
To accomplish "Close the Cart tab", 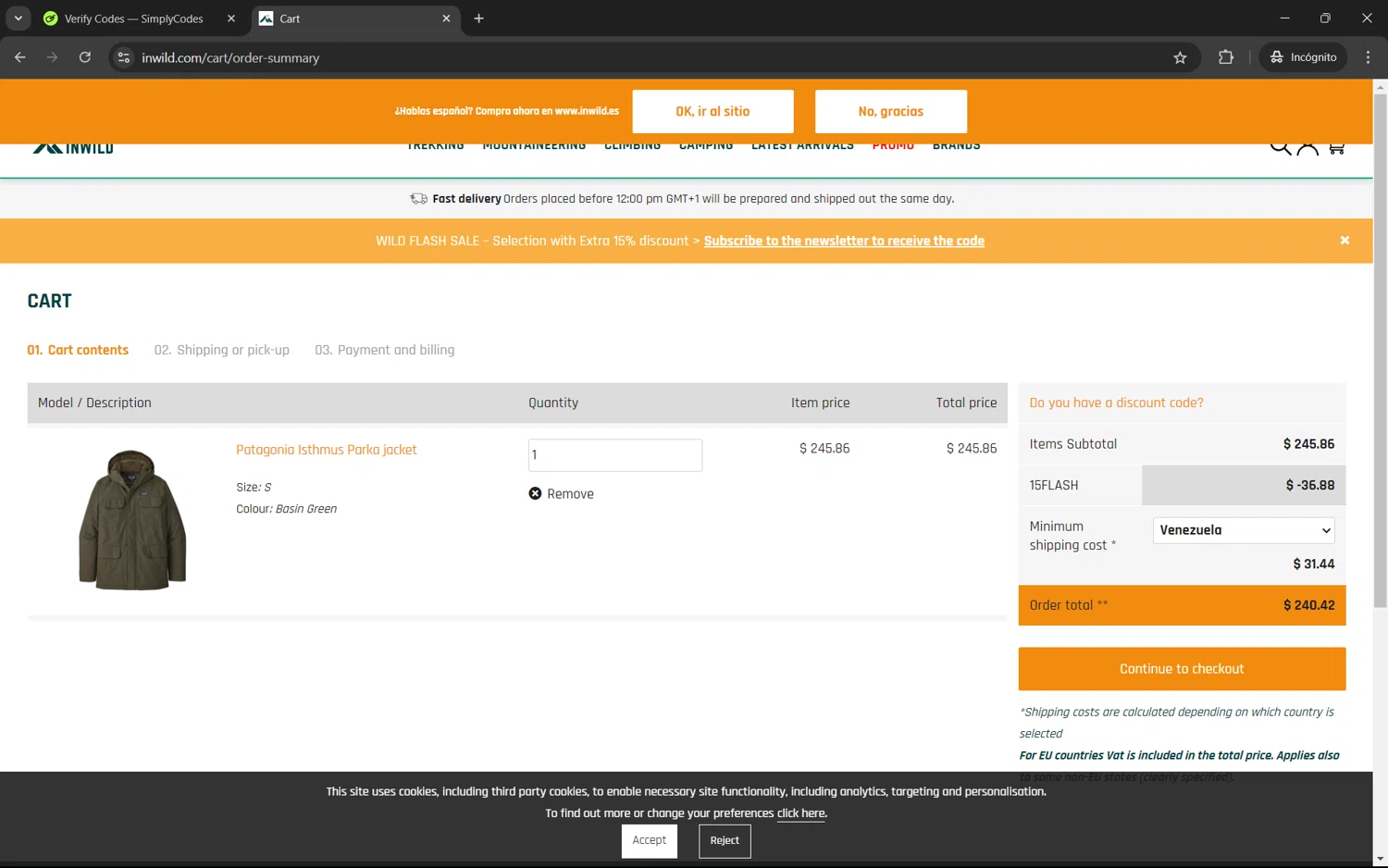I will coord(446,19).
